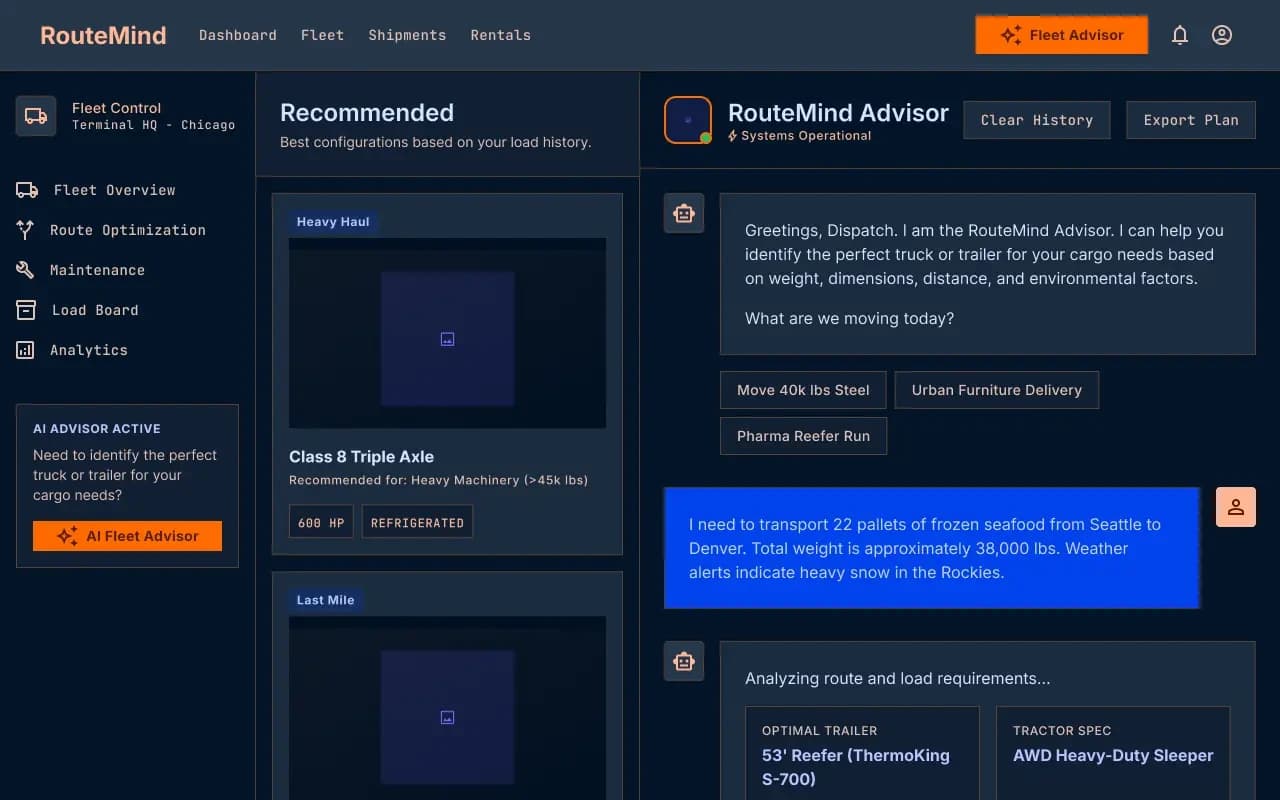This screenshot has height=800, width=1280.
Task: Open the Rentals nav item
Action: pos(501,35)
